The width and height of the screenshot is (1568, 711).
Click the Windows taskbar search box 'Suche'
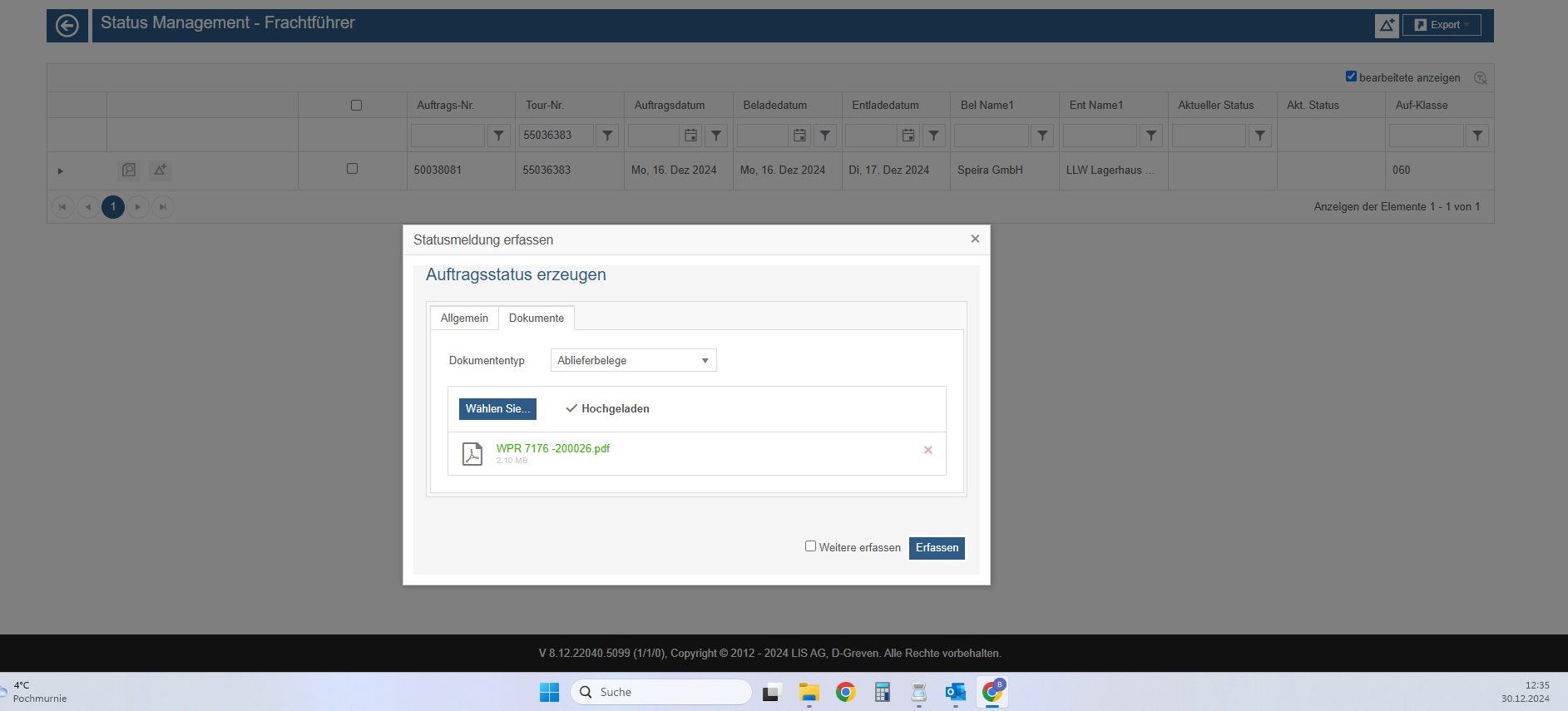661,692
